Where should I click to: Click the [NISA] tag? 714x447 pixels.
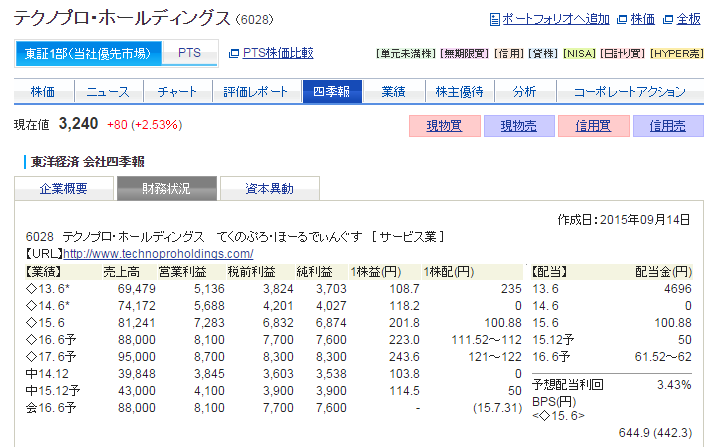click(579, 54)
